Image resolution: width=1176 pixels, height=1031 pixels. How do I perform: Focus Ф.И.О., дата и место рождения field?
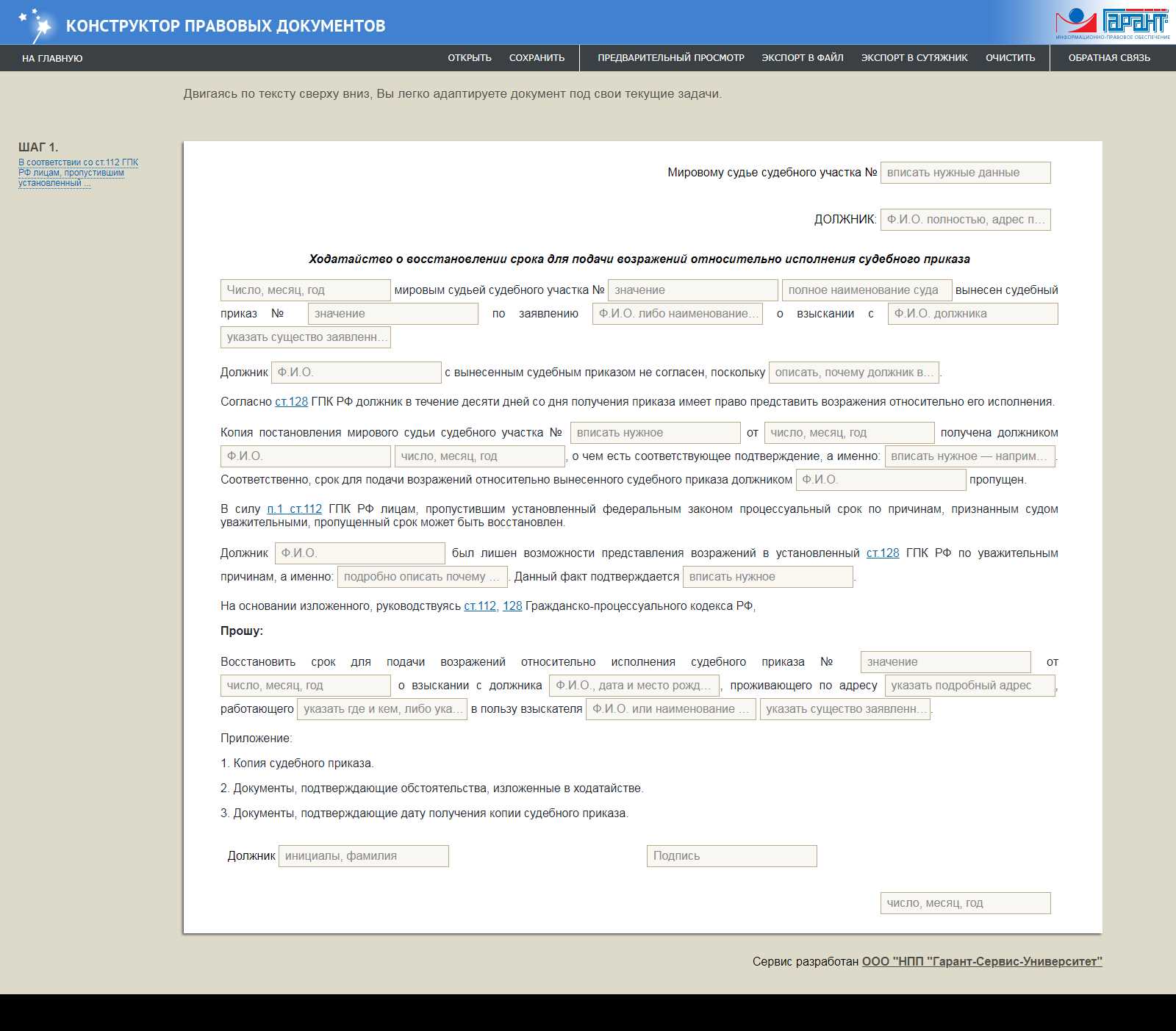pyautogui.click(x=634, y=686)
